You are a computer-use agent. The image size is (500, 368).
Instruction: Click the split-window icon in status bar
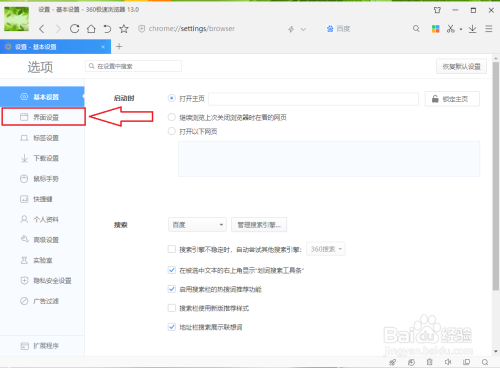point(466,362)
